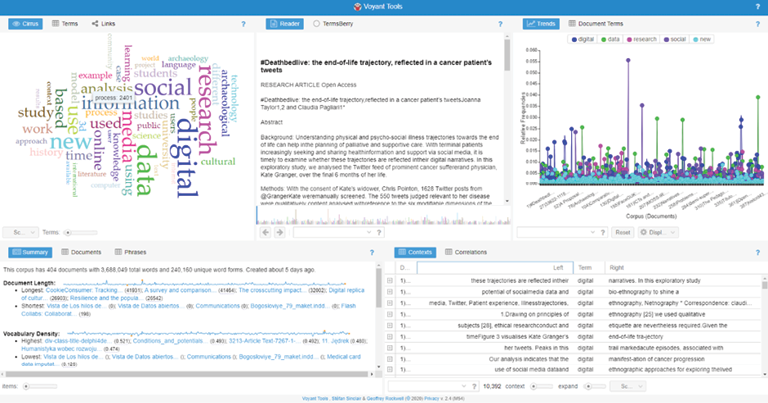The image size is (768, 403).
Task: Go to next page in Reader
Action: (281, 232)
